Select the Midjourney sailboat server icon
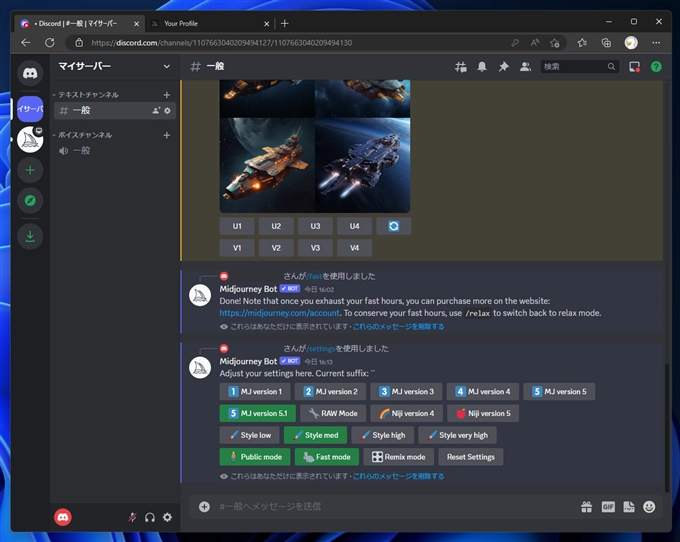 pyautogui.click(x=30, y=140)
